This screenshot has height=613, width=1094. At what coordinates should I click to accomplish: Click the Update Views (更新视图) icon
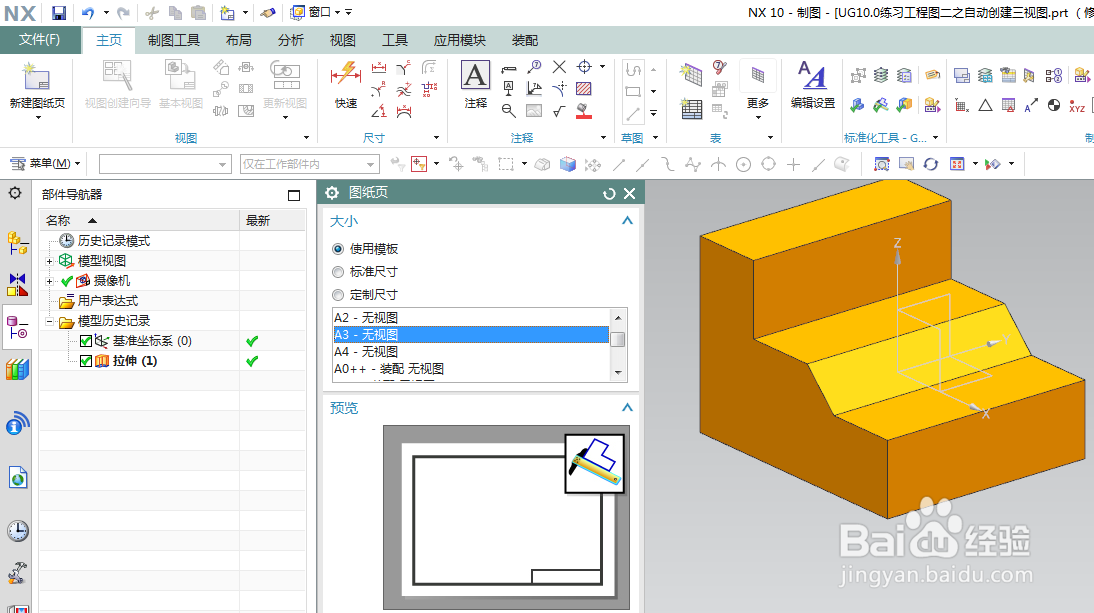pyautogui.click(x=285, y=75)
